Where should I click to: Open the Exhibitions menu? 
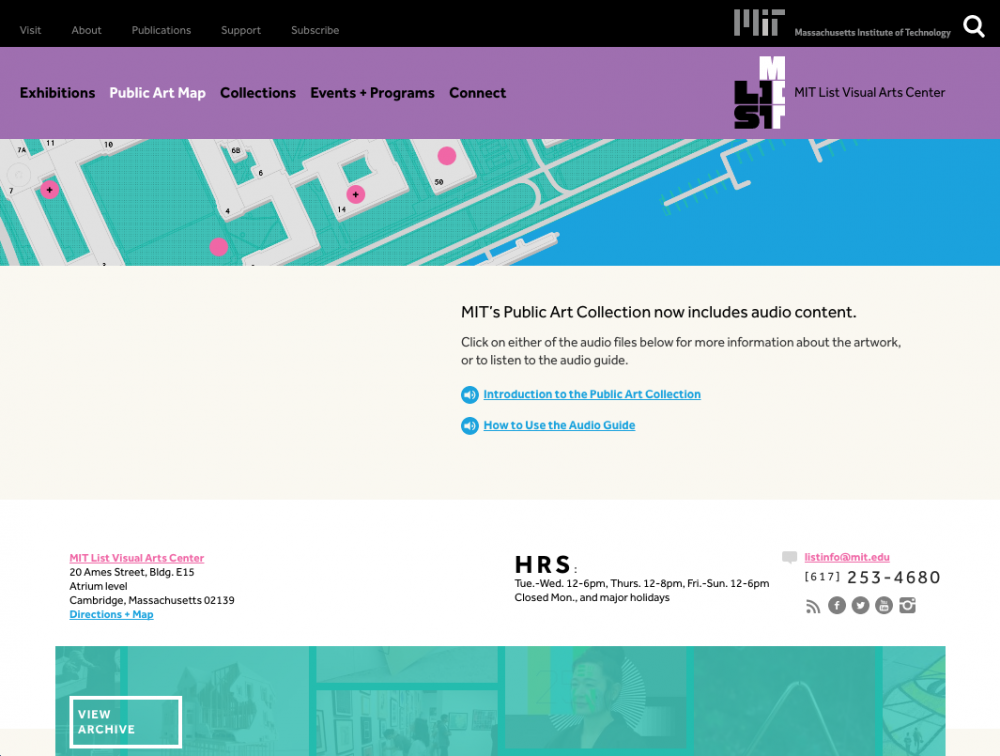click(x=57, y=93)
